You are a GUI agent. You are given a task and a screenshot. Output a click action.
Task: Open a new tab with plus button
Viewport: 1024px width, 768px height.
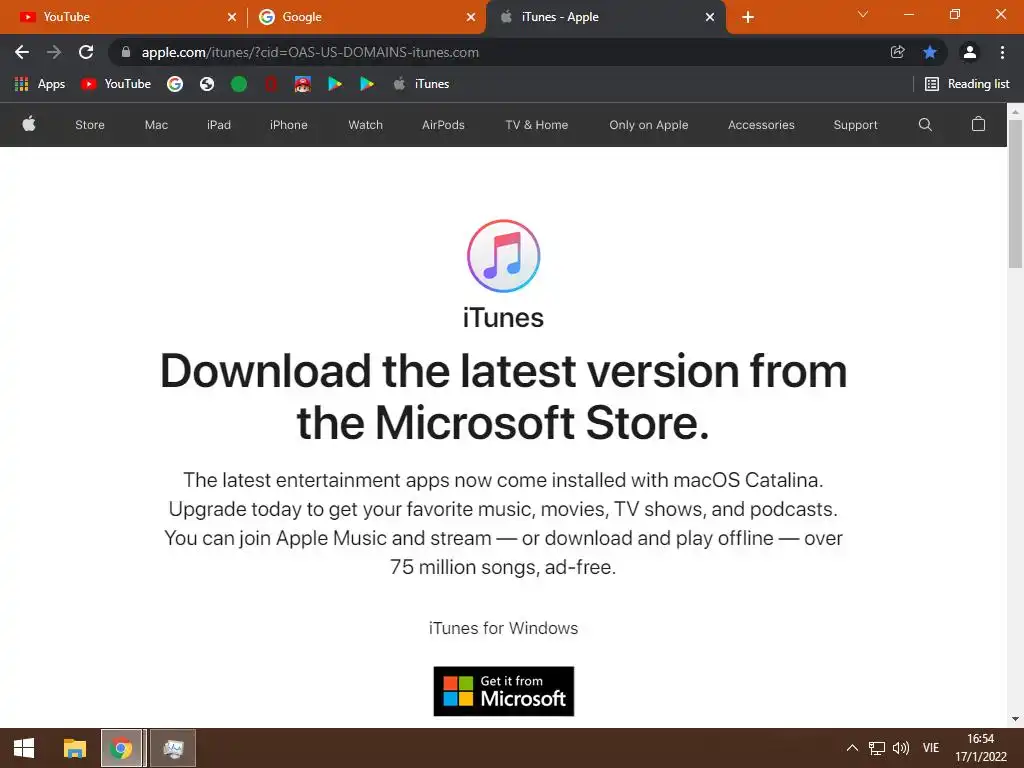[x=748, y=17]
